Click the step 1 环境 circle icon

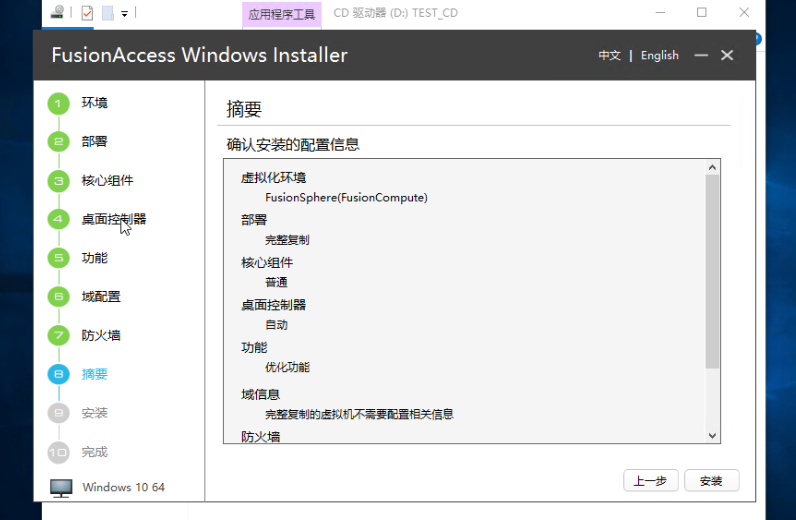click(x=59, y=103)
